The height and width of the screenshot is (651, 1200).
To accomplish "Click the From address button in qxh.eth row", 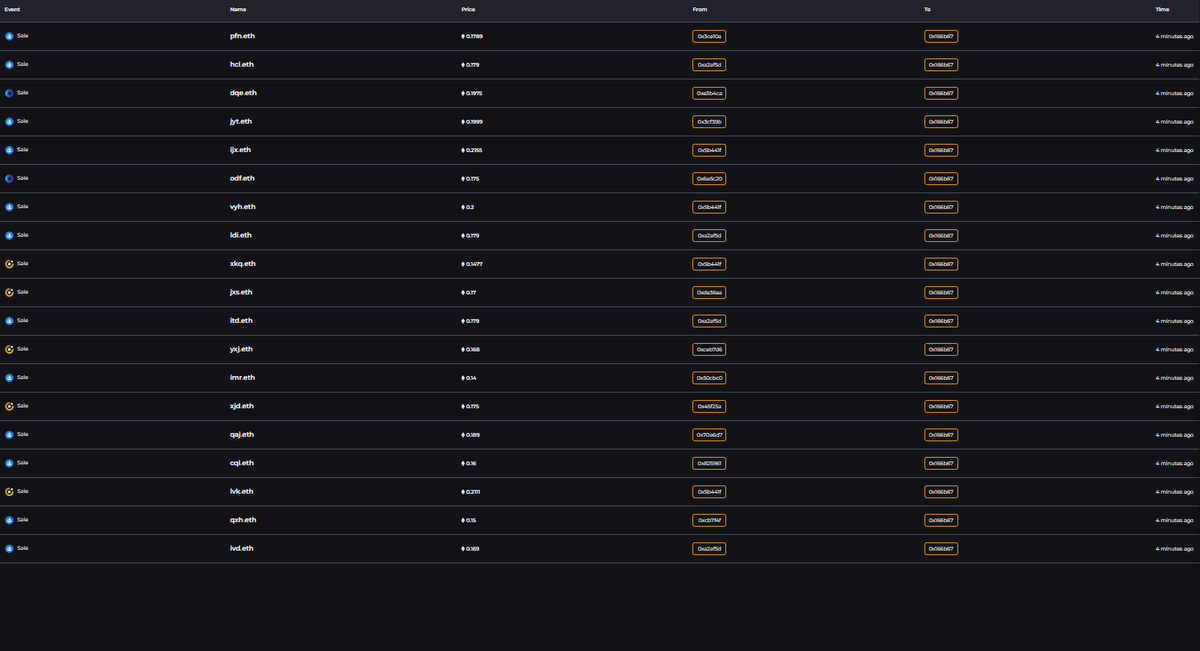I will coord(709,520).
